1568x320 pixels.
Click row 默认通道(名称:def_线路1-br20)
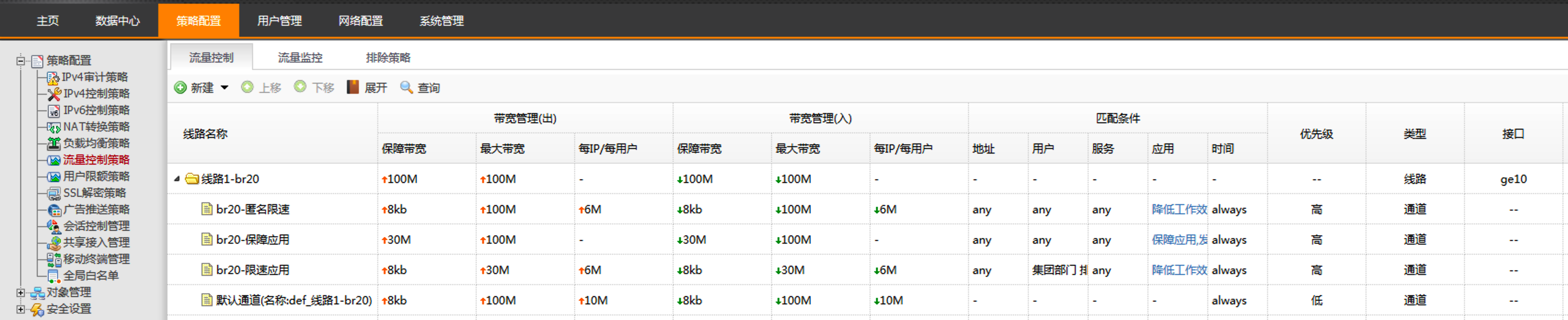click(x=294, y=301)
